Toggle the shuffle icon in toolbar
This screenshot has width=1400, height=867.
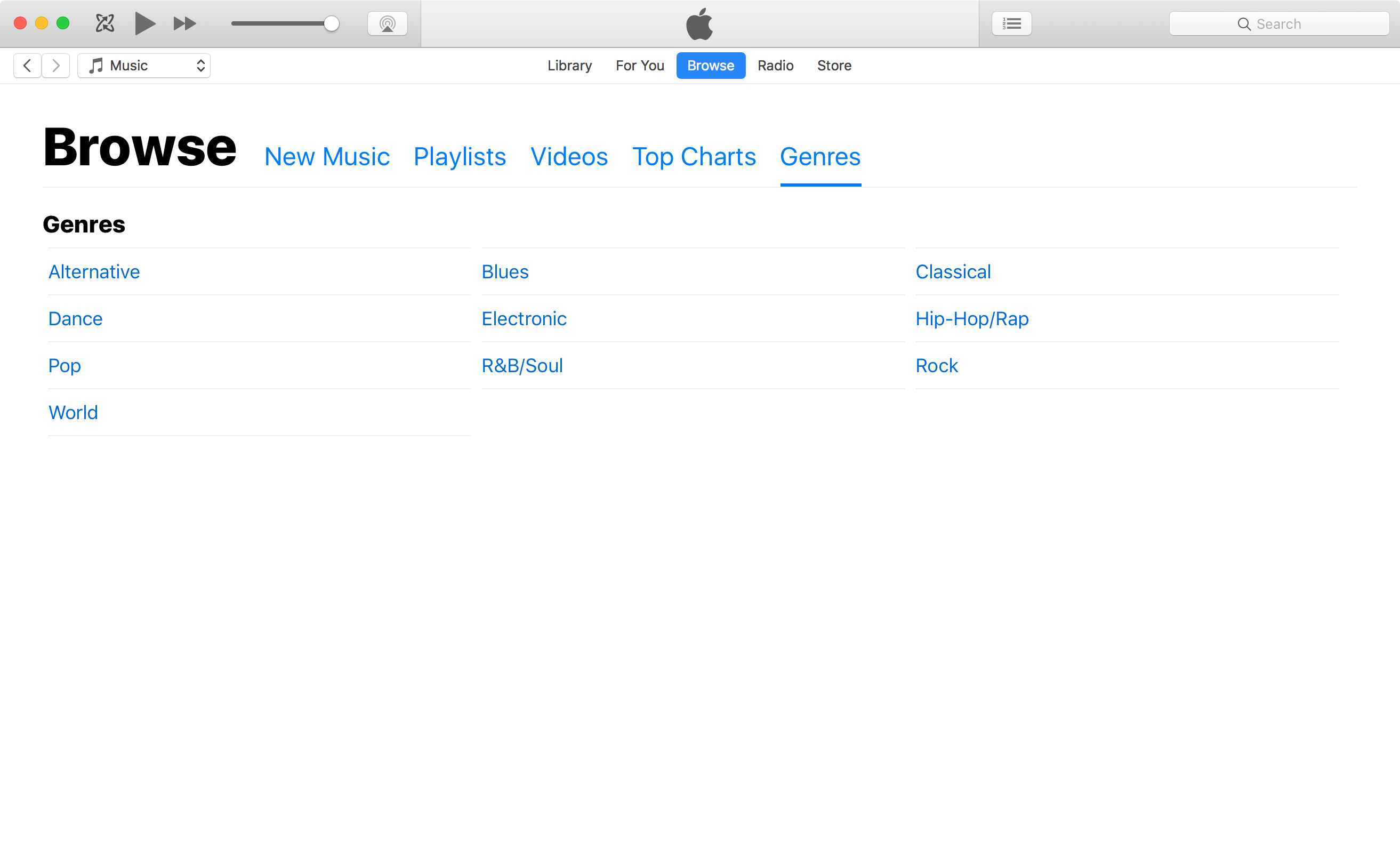105,23
